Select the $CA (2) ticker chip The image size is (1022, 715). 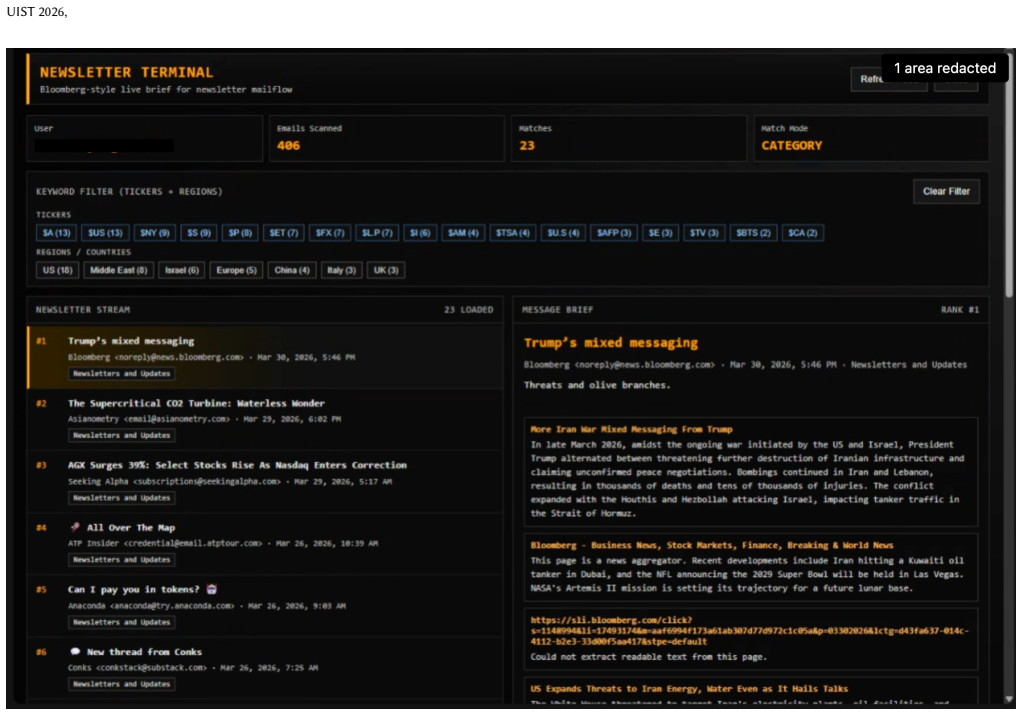(802, 233)
